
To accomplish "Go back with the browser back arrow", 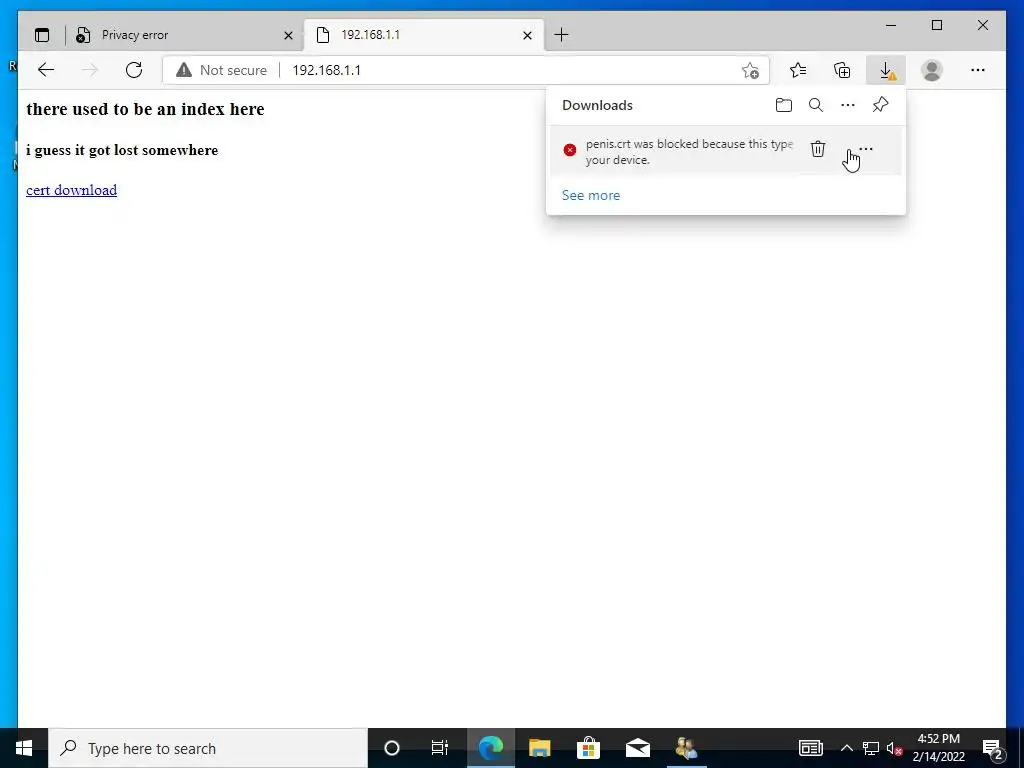I will pos(46,70).
